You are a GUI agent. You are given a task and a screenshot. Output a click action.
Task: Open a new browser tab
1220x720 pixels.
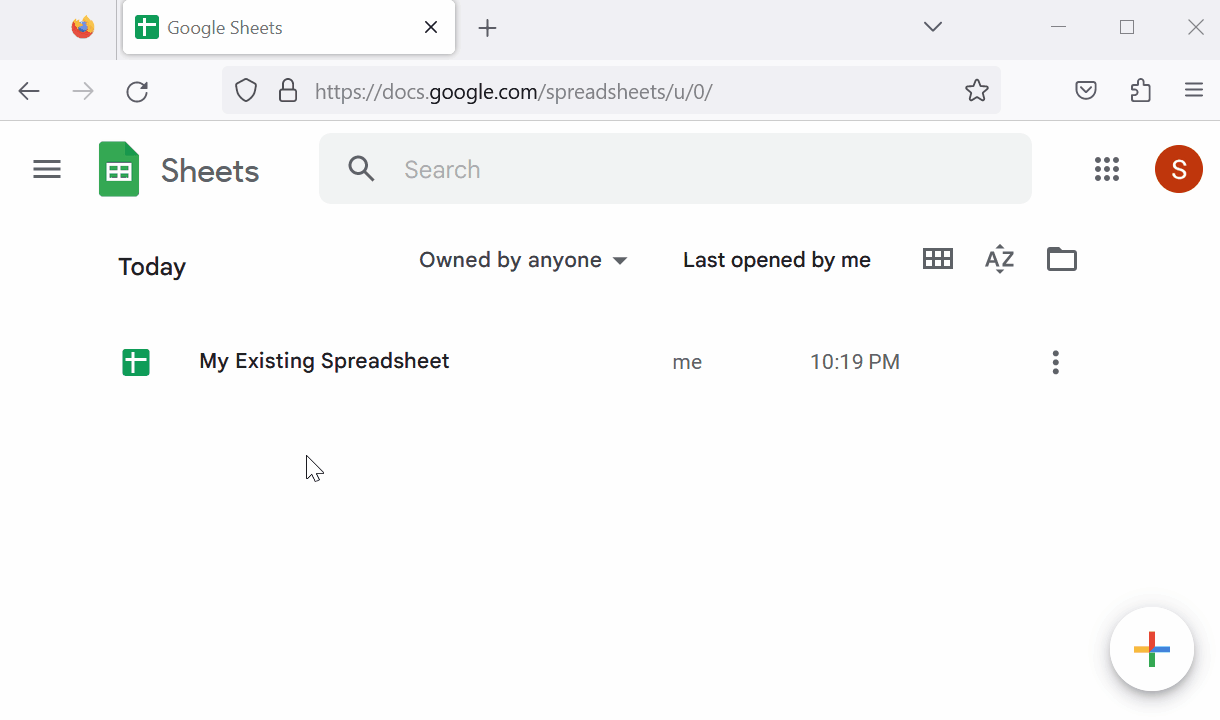click(487, 28)
